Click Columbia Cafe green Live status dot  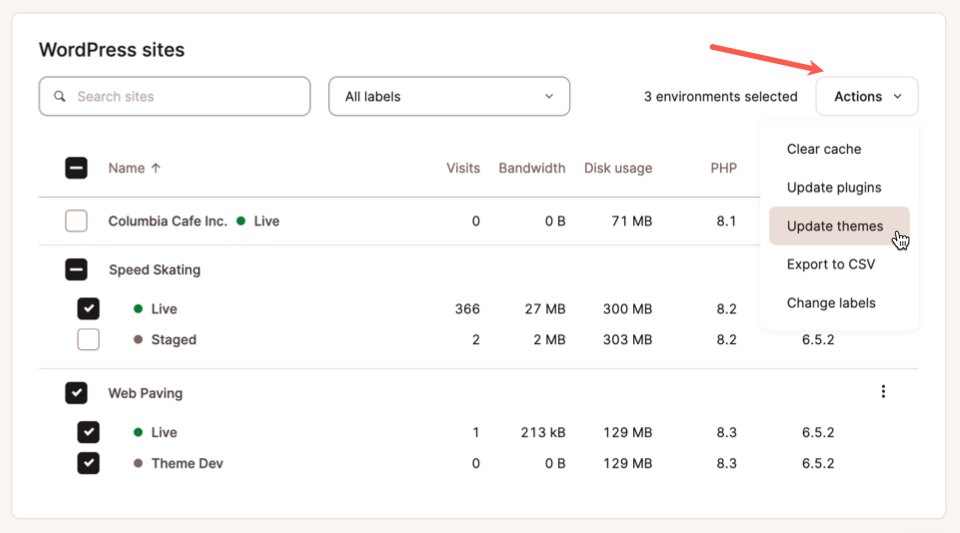241,221
